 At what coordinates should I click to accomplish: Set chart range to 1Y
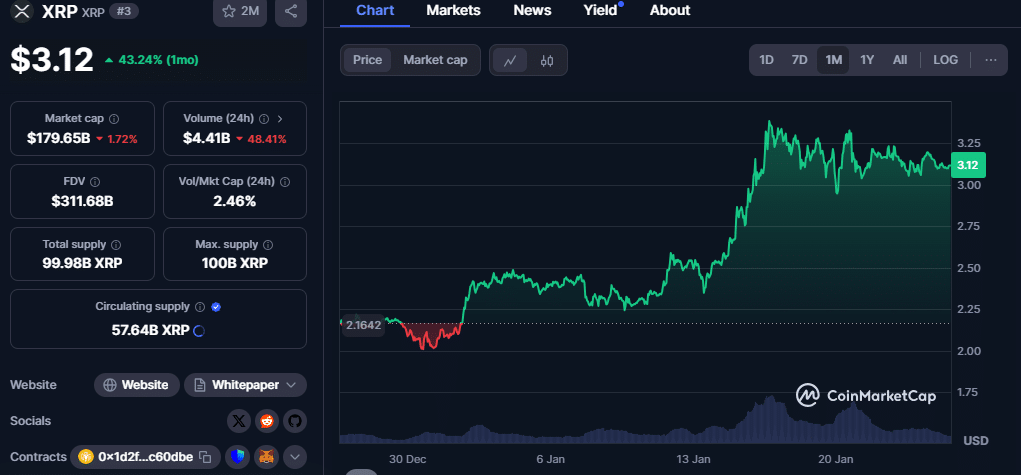867,60
